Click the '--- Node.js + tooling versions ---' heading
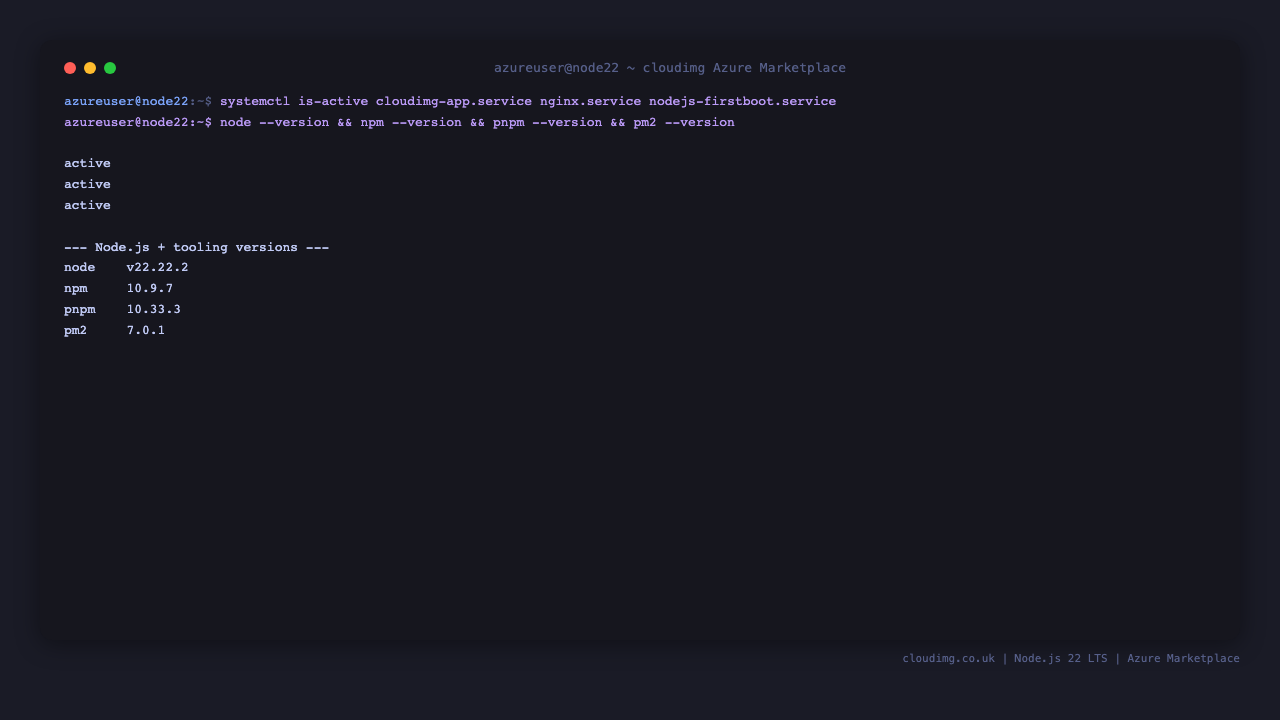Image resolution: width=1280 pixels, height=720 pixels. 196,247
